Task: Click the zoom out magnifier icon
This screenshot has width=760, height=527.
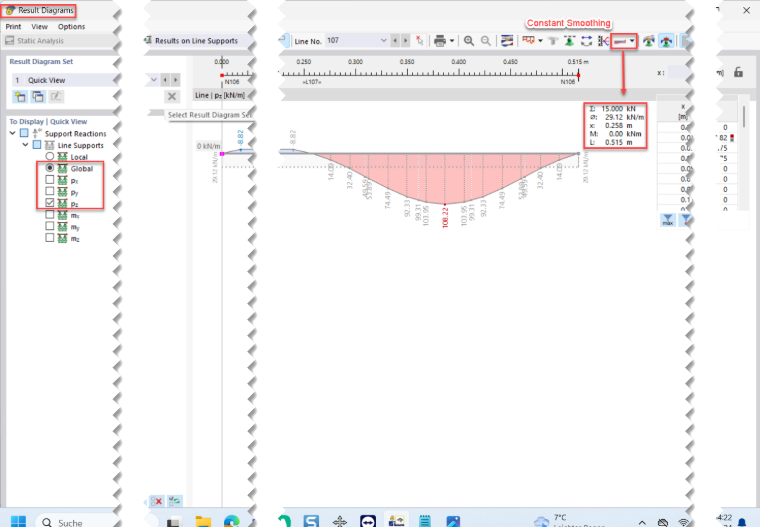Action: 485,41
